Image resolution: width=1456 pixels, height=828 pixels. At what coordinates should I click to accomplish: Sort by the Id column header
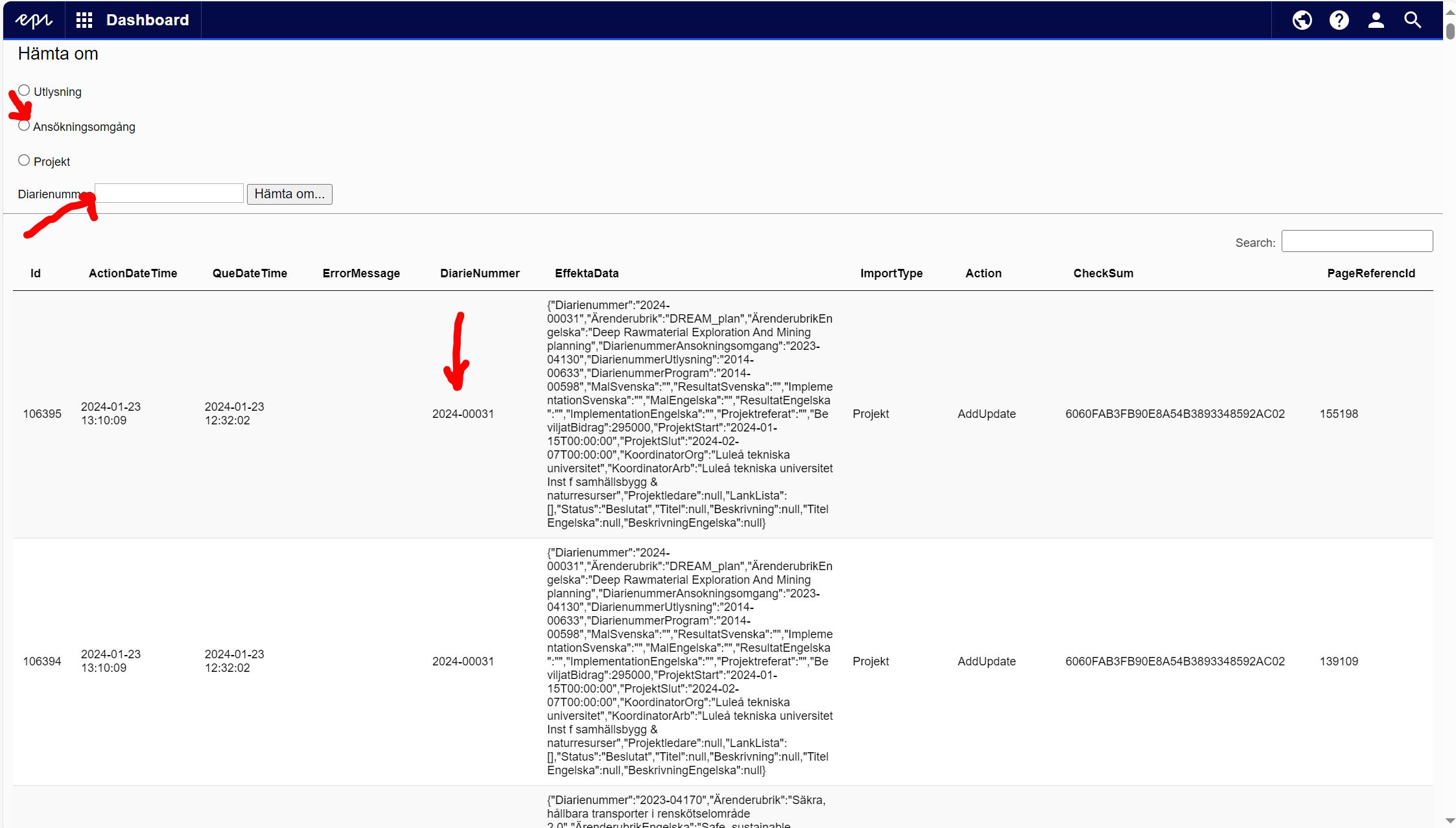point(36,273)
